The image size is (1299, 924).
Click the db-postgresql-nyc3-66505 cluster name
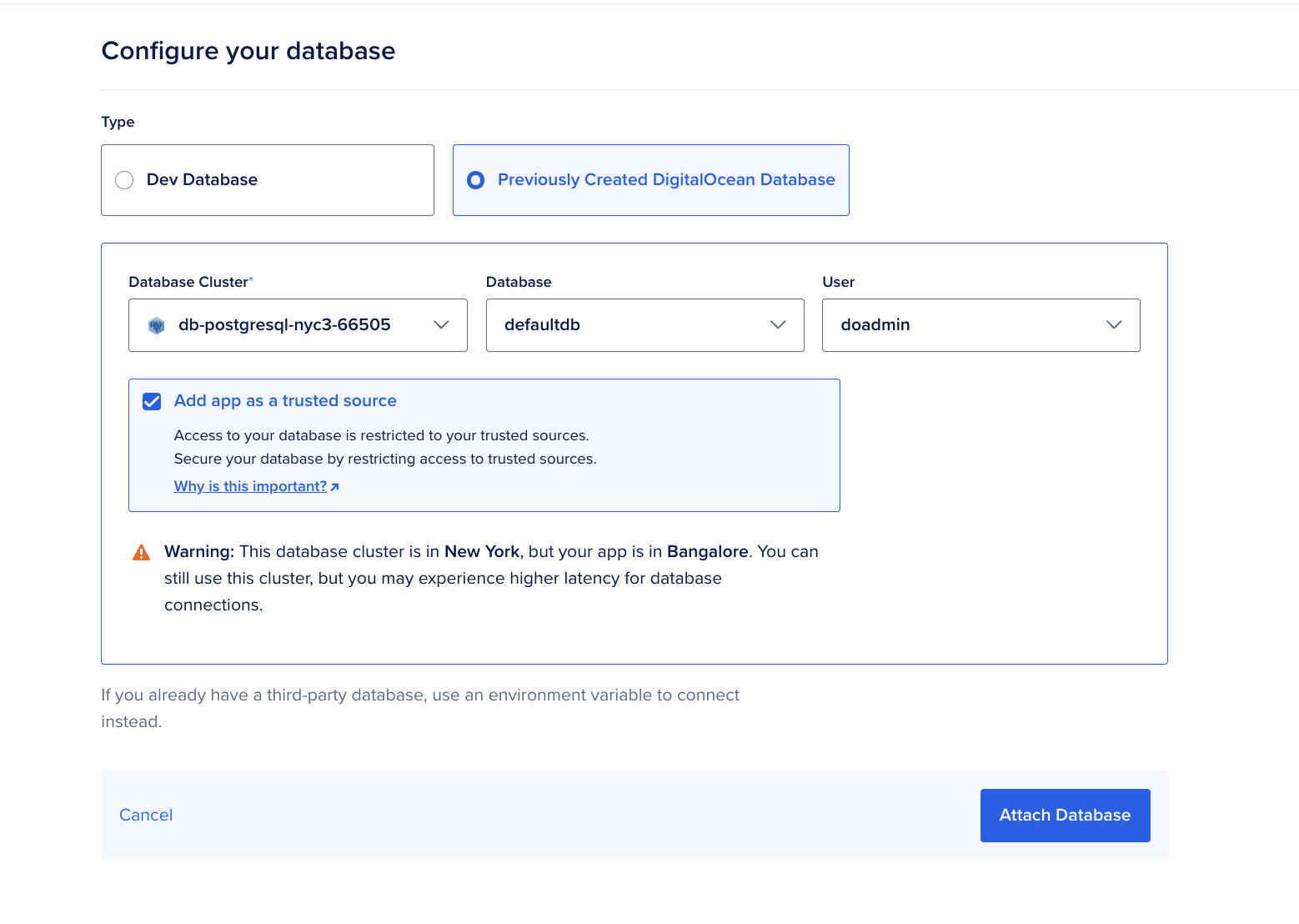[284, 325]
